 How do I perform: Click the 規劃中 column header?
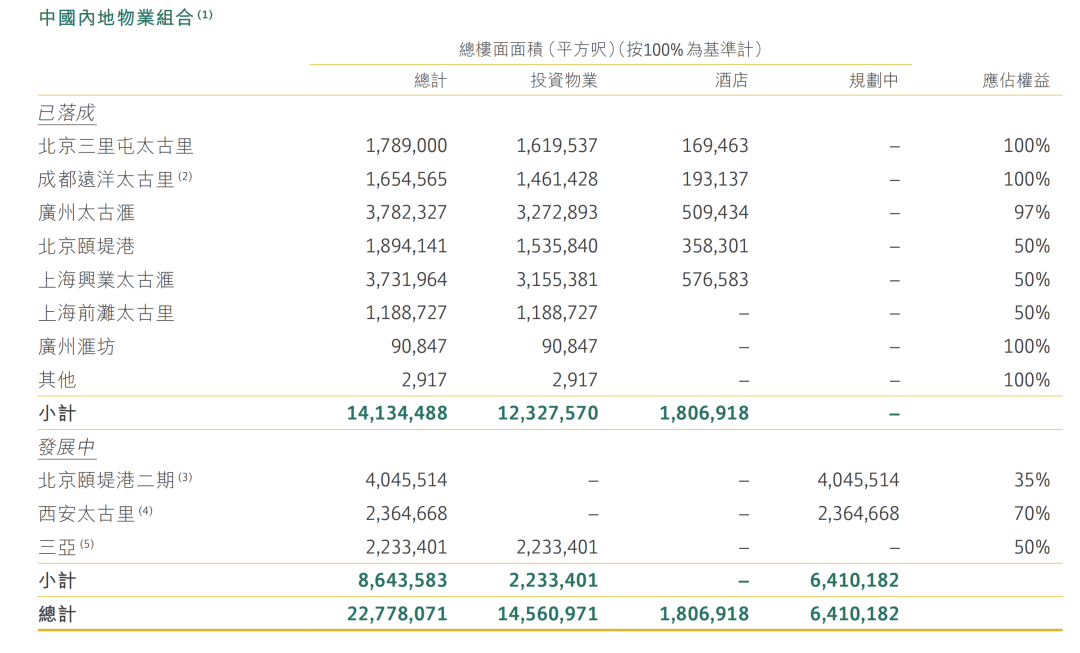tap(875, 79)
